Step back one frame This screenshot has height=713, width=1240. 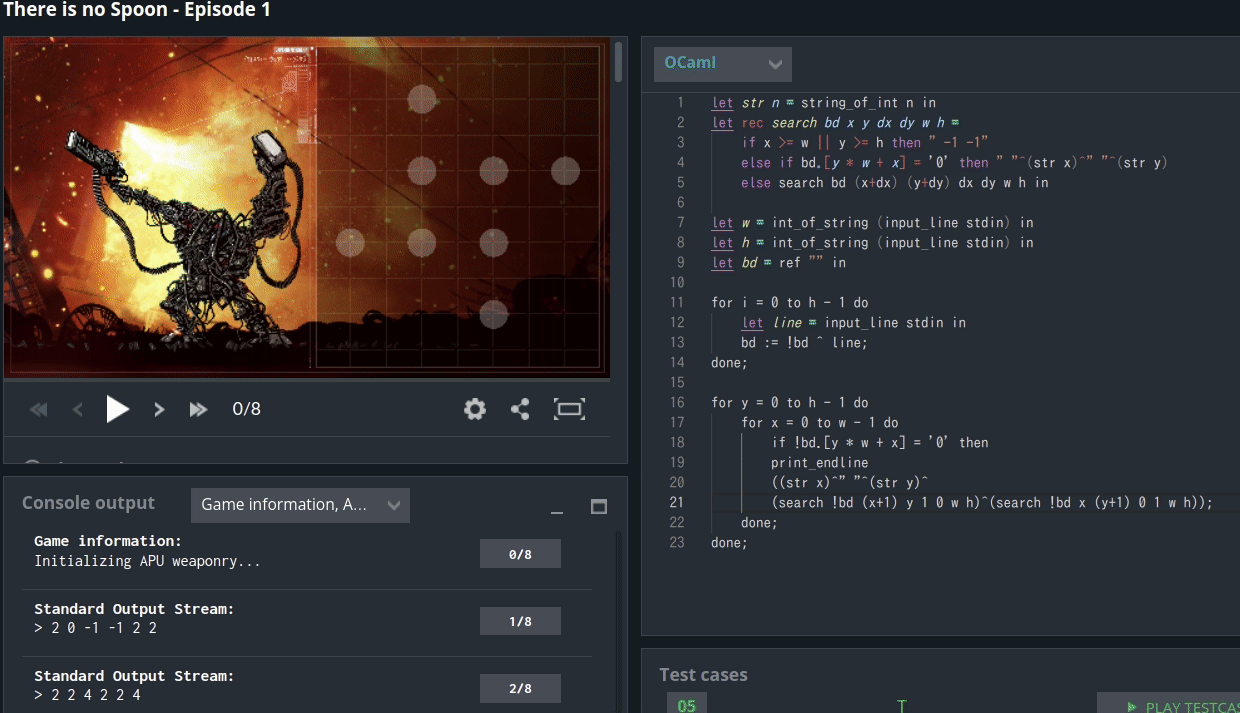pyautogui.click(x=78, y=409)
